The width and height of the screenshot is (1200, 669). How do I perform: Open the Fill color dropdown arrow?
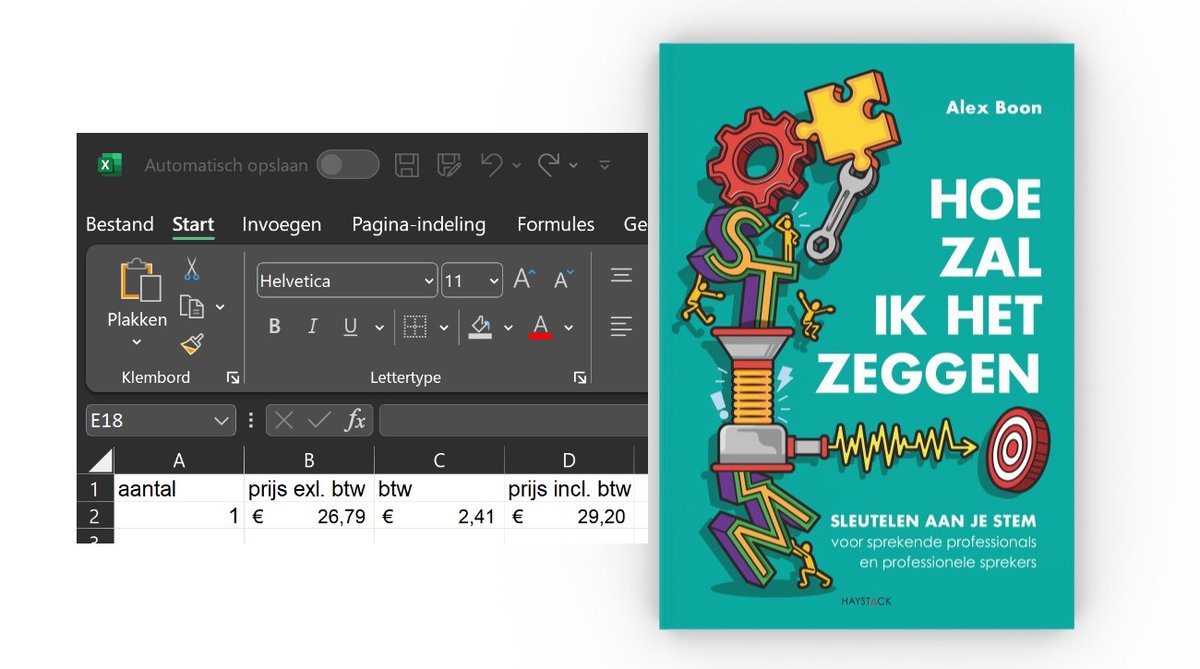tap(508, 327)
